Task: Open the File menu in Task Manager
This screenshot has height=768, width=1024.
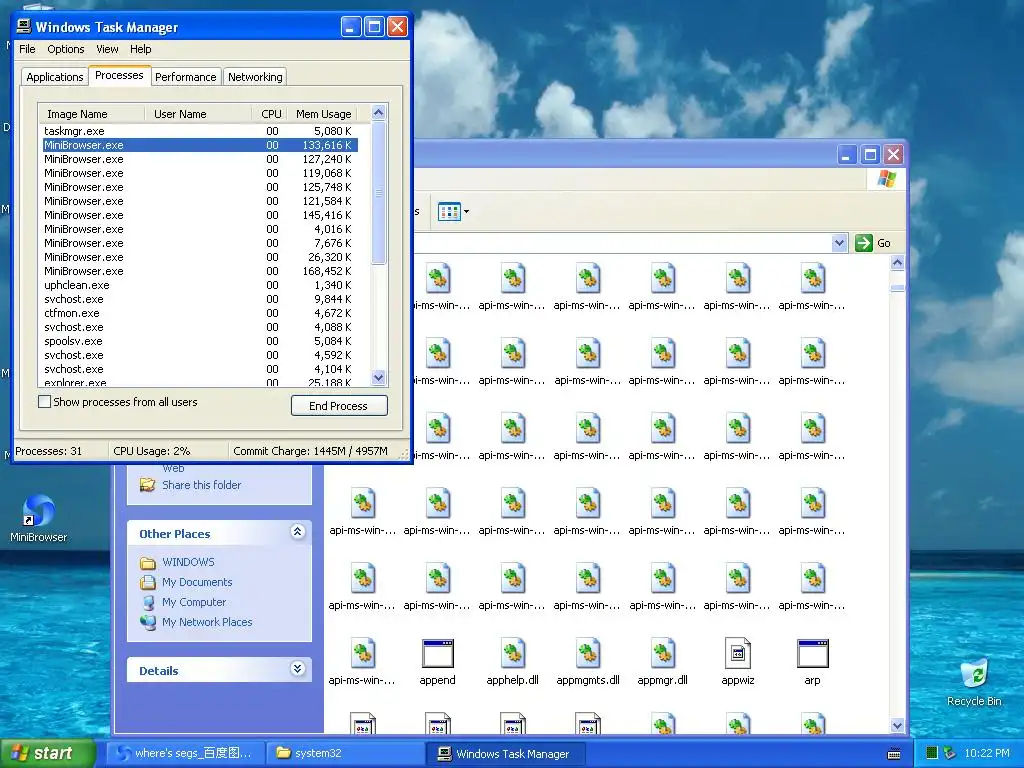Action: (x=27, y=49)
